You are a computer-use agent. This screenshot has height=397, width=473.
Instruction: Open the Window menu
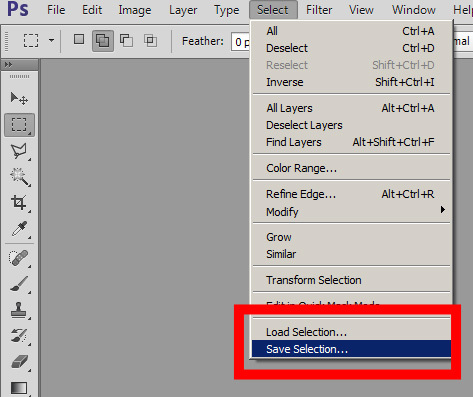[x=414, y=10]
